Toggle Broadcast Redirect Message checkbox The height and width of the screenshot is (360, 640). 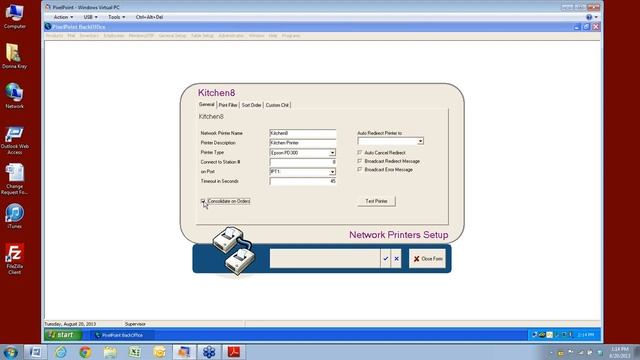(360, 161)
